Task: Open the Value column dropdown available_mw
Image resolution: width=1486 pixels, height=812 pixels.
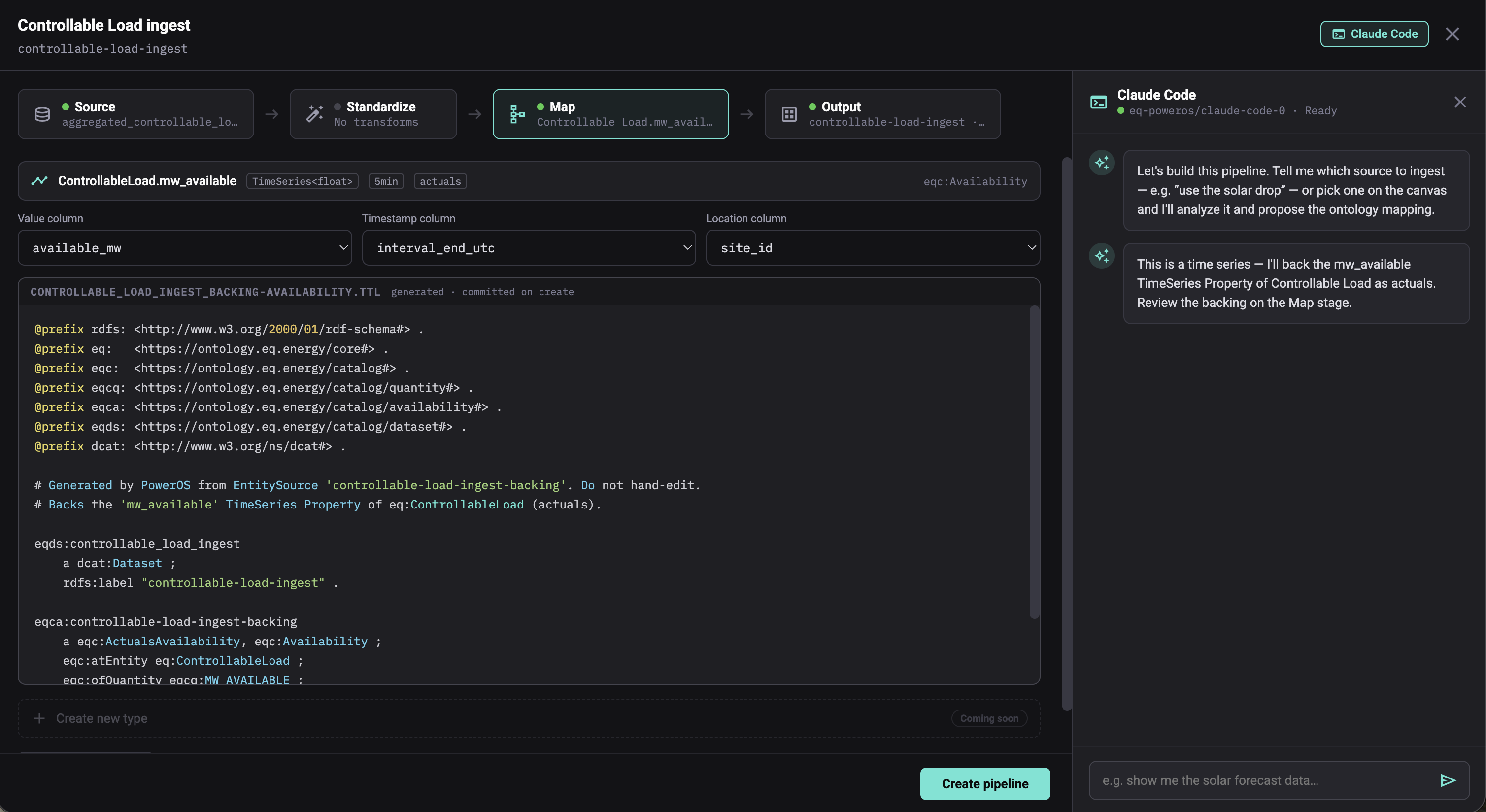Action: 185,248
